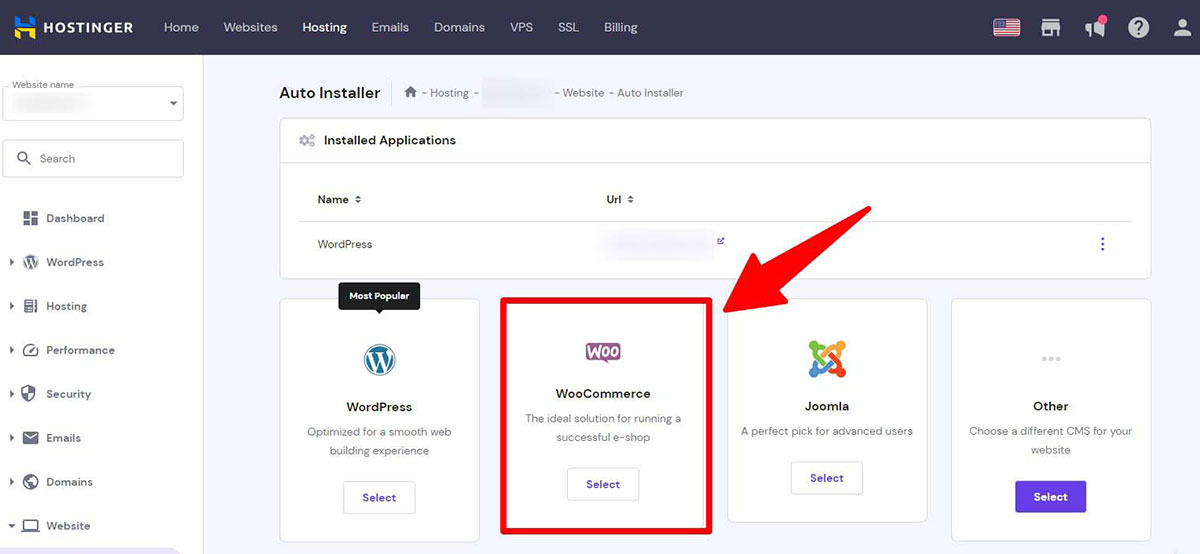The width and height of the screenshot is (1200, 554).
Task: Expand the Hosting sidebar section
Action: point(12,306)
